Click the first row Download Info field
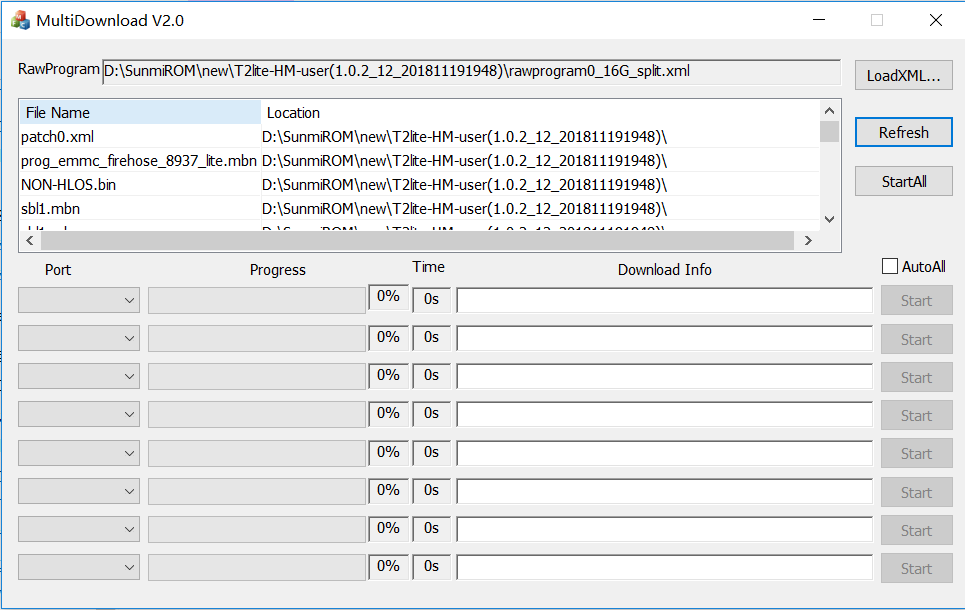This screenshot has height=610, width=965. click(x=664, y=301)
